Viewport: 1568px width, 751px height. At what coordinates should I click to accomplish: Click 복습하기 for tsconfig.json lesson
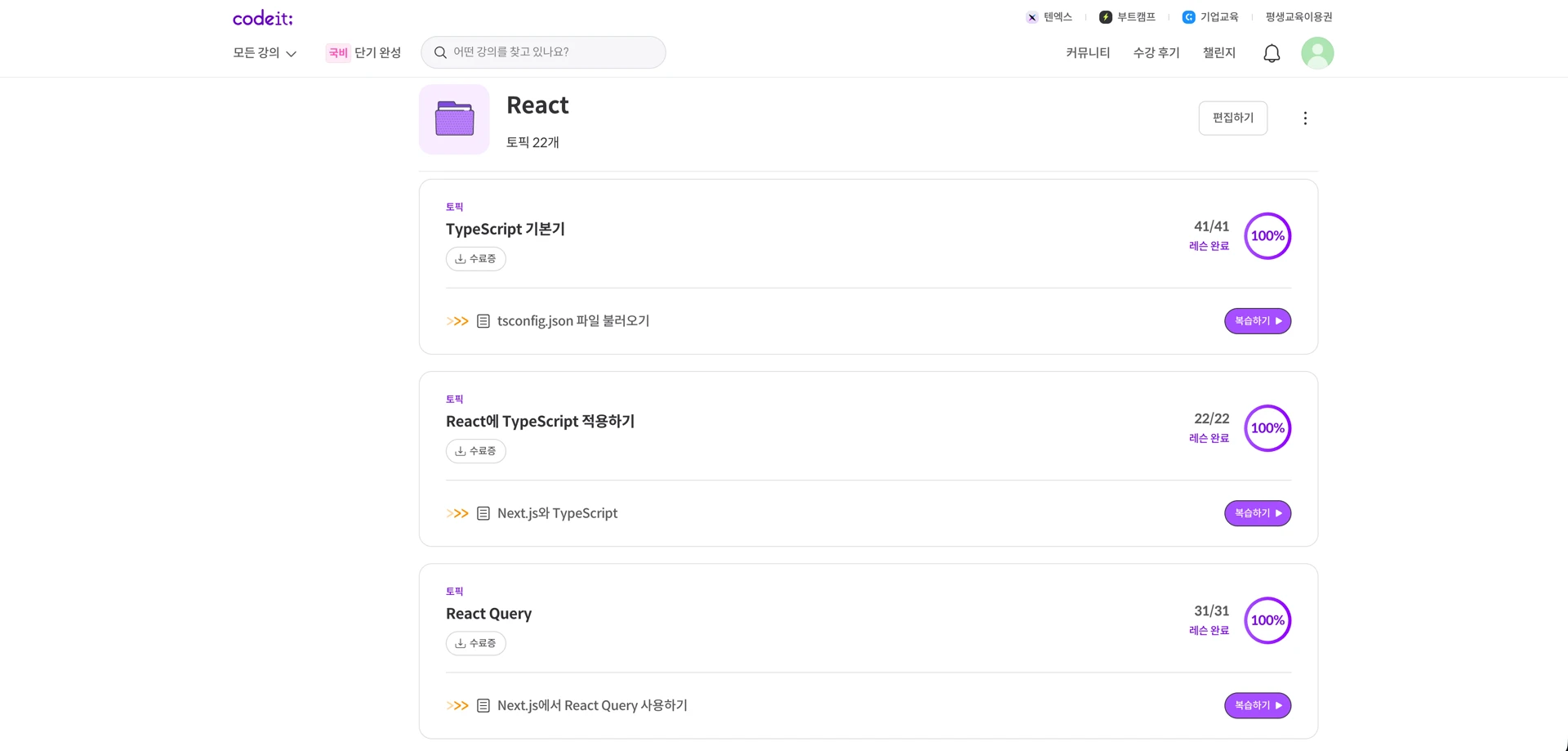click(1258, 321)
